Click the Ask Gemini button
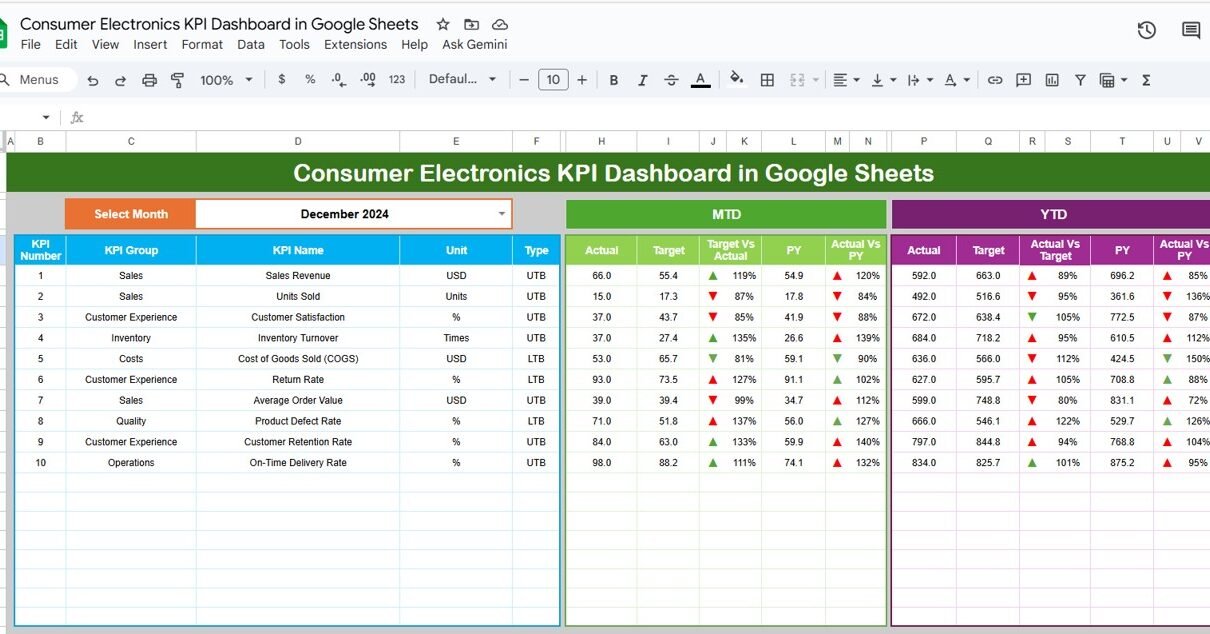Viewport: 1210px width, 634px height. point(474,44)
